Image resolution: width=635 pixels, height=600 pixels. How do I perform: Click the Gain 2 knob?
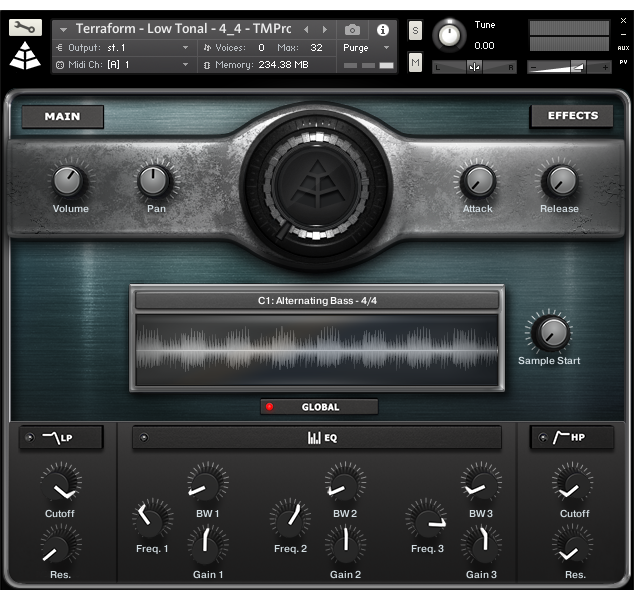pyautogui.click(x=345, y=545)
